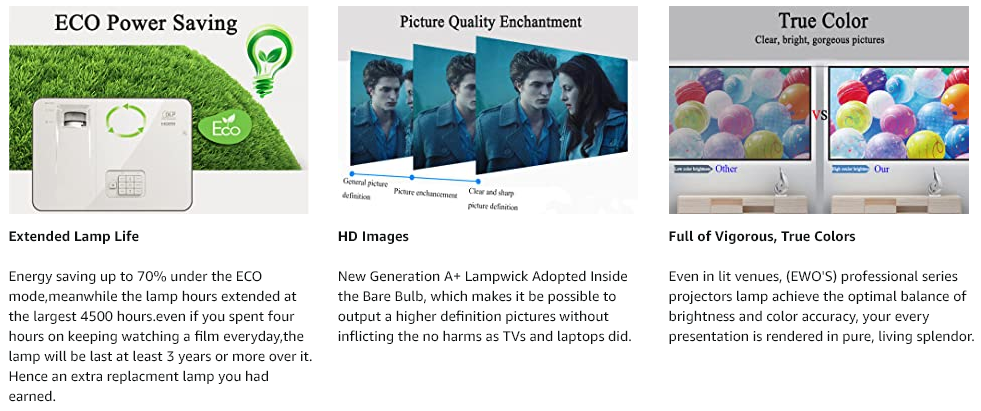Image resolution: width=981 pixels, height=411 pixels.
Task: Click the 'General picture definition' caption
Action: [x=365, y=189]
